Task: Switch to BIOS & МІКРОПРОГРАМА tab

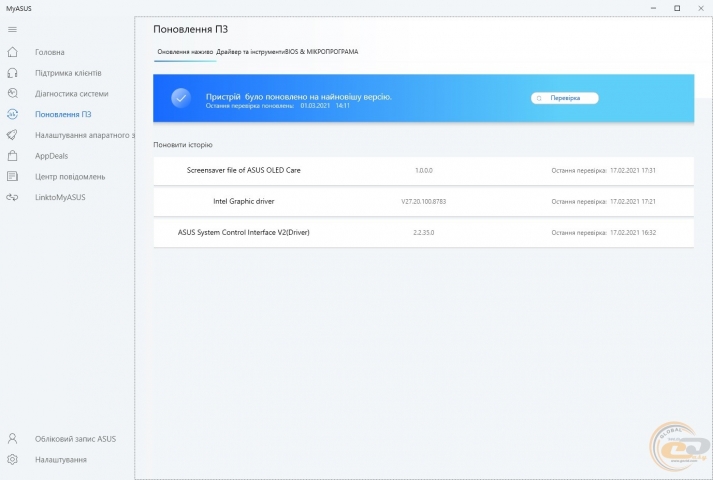Action: click(x=321, y=52)
